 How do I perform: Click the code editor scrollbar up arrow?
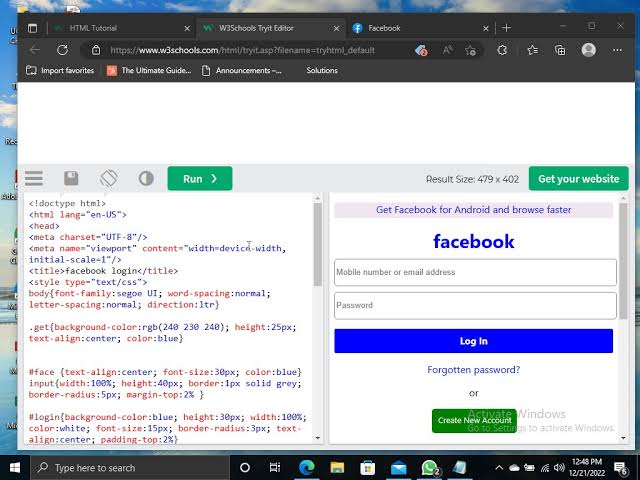tap(318, 198)
